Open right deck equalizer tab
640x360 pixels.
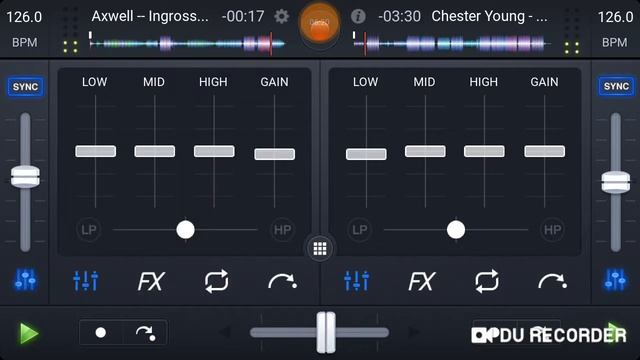point(357,281)
